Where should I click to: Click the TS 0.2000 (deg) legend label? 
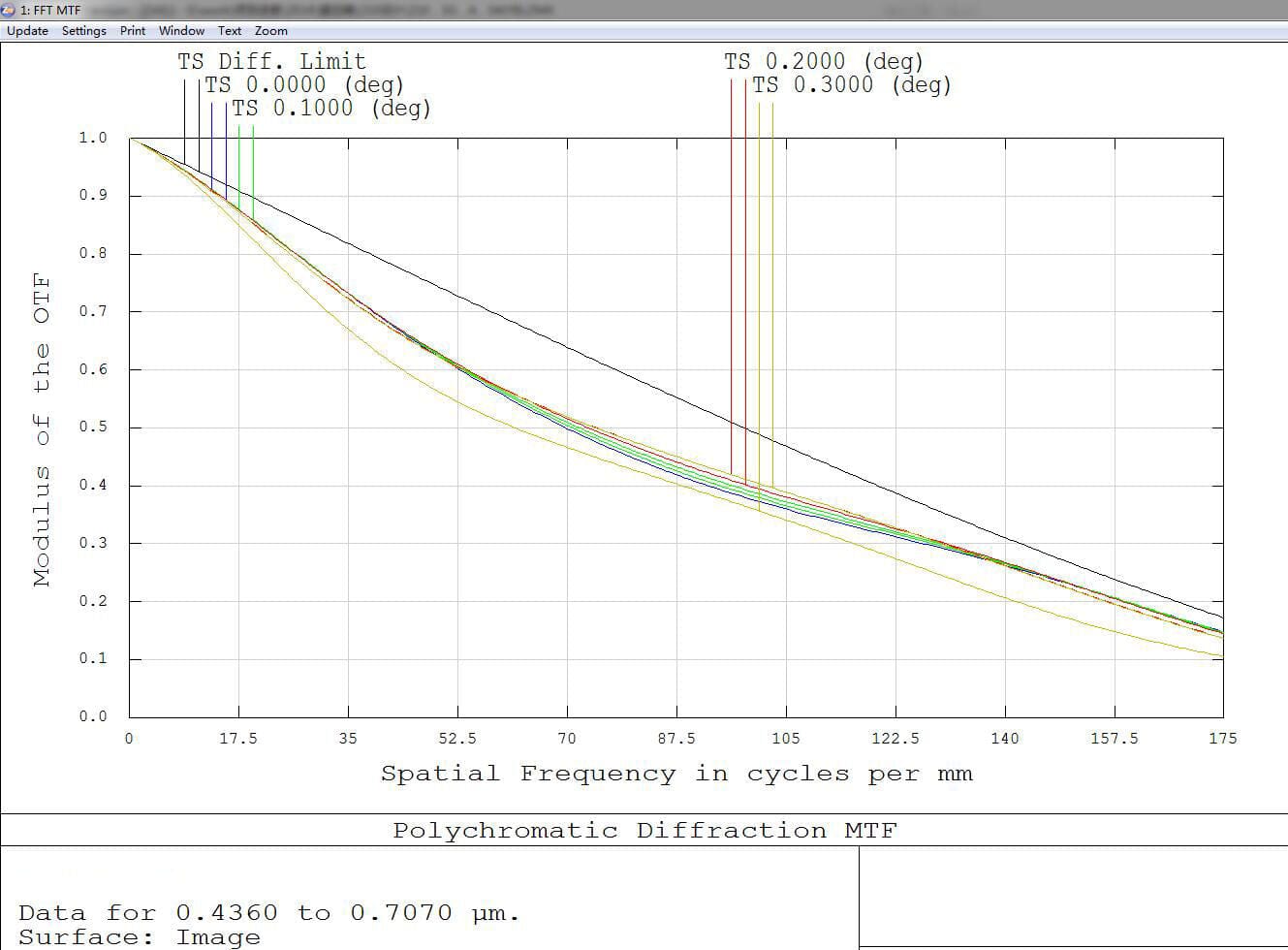pos(823,62)
